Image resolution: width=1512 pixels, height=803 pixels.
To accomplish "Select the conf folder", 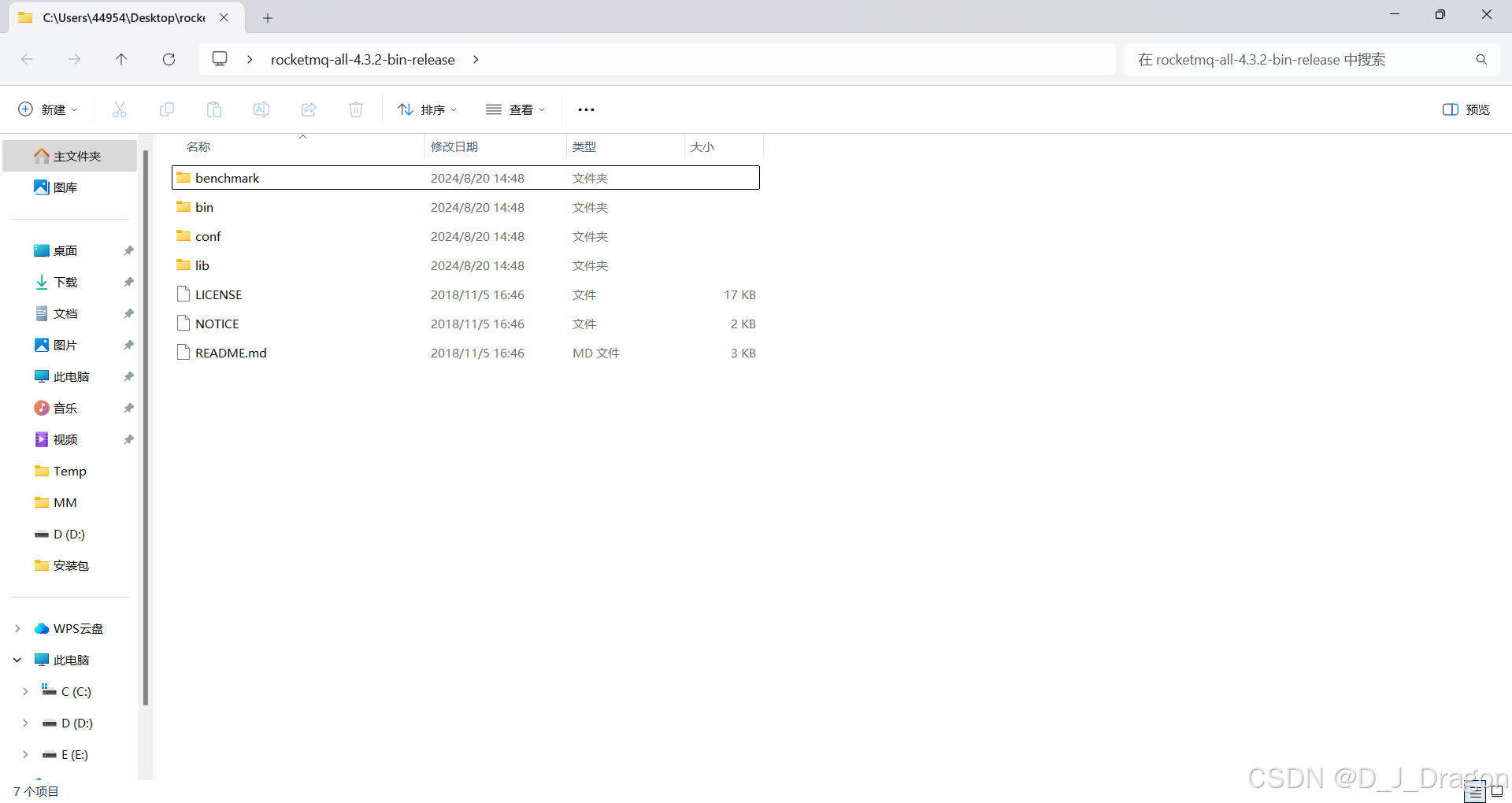I will click(465, 236).
